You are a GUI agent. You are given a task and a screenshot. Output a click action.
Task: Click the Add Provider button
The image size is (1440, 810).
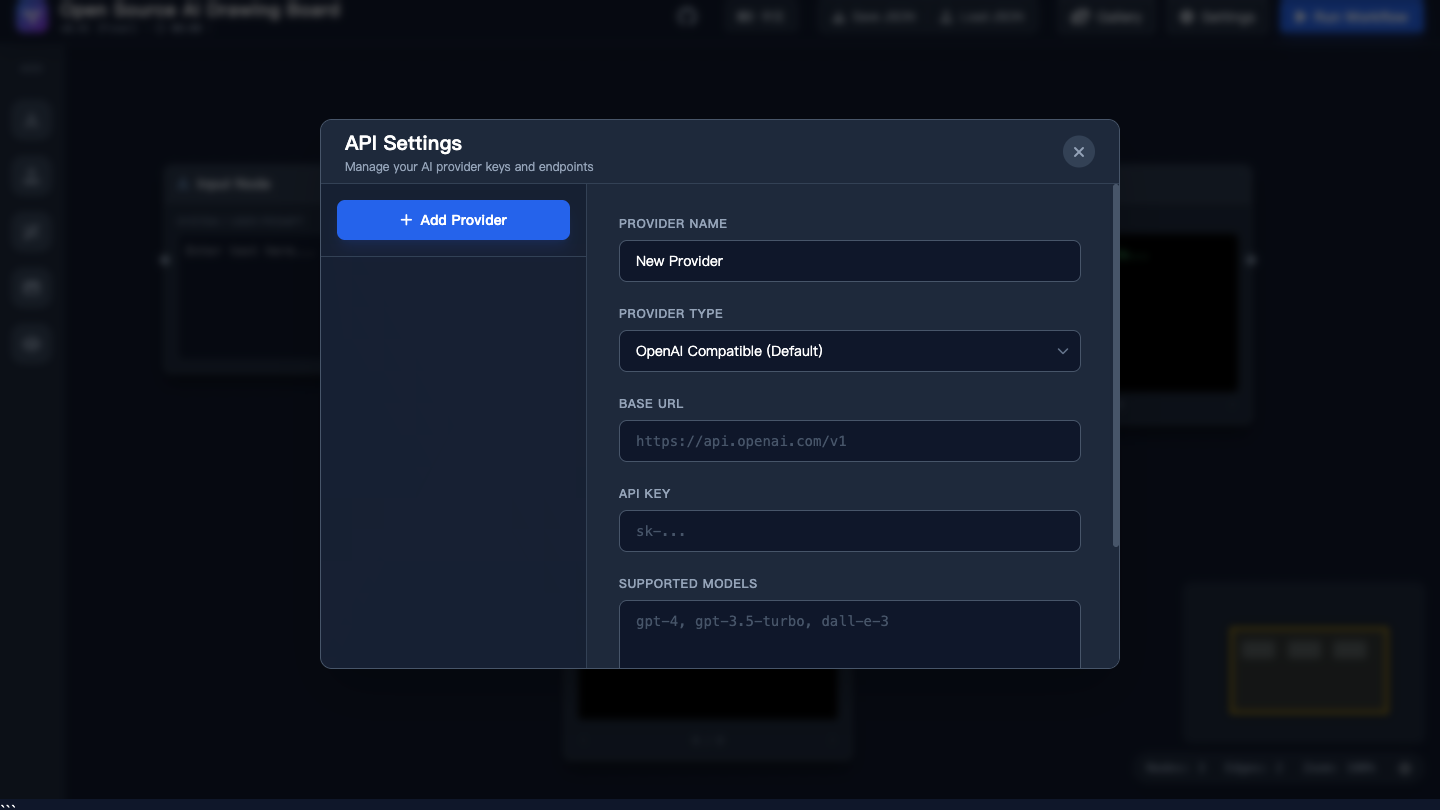click(453, 220)
